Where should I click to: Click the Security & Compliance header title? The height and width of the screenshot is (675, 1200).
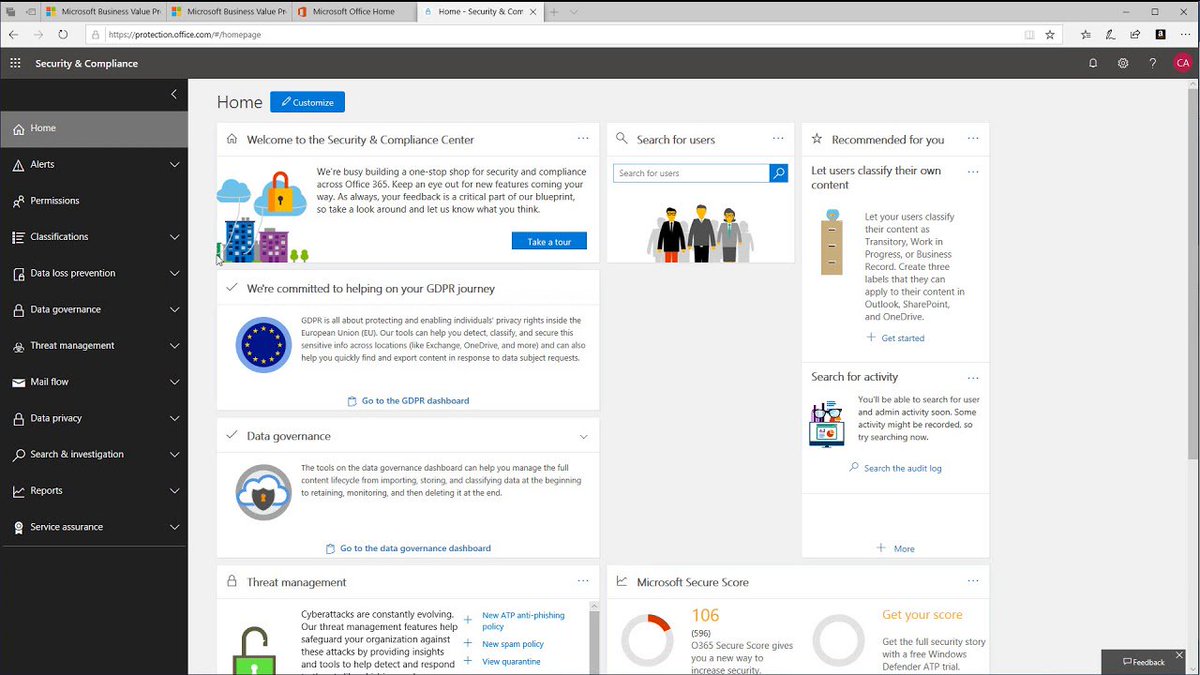(x=87, y=63)
